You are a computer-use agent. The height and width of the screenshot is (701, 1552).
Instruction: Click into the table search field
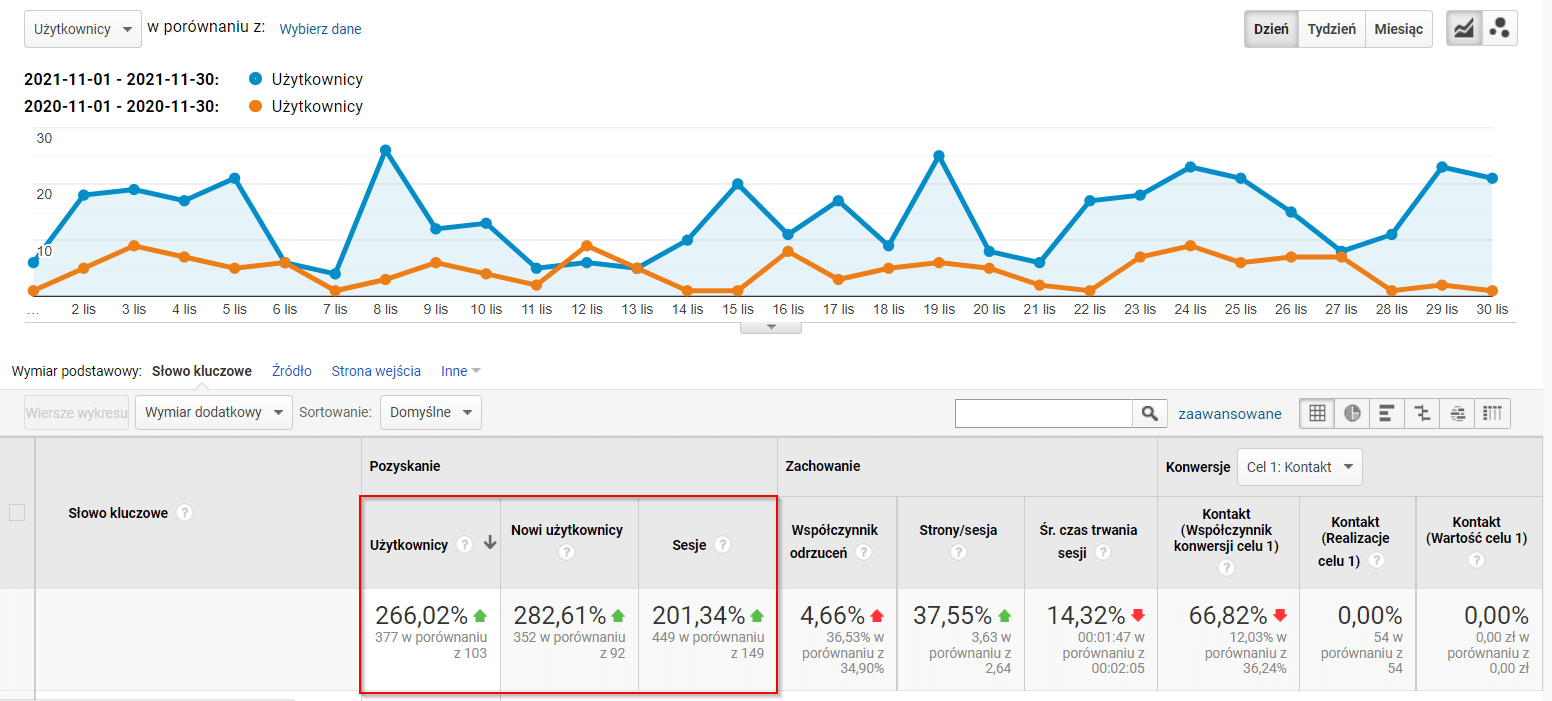[1043, 413]
